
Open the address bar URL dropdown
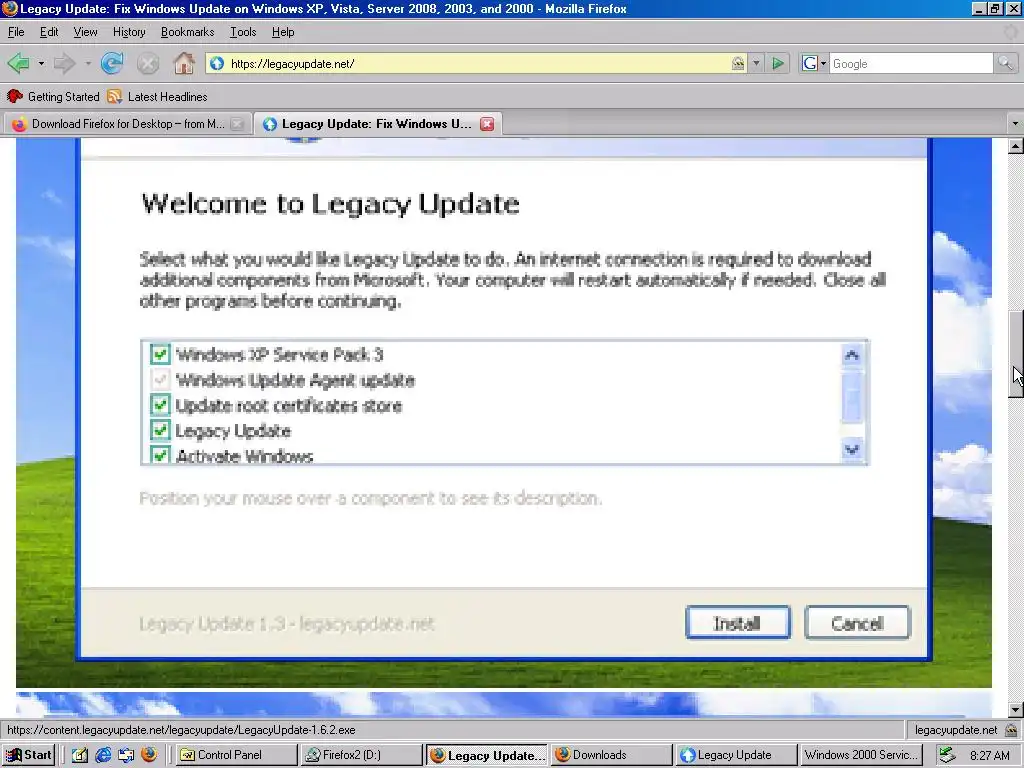[756, 63]
